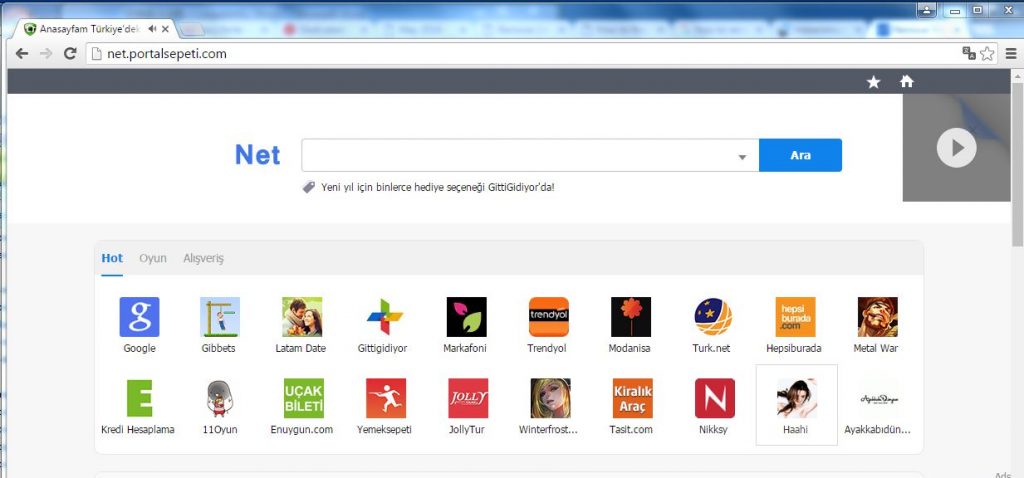Open the Modanisa icon
Image resolution: width=1024 pixels, height=478 pixels.
(631, 317)
